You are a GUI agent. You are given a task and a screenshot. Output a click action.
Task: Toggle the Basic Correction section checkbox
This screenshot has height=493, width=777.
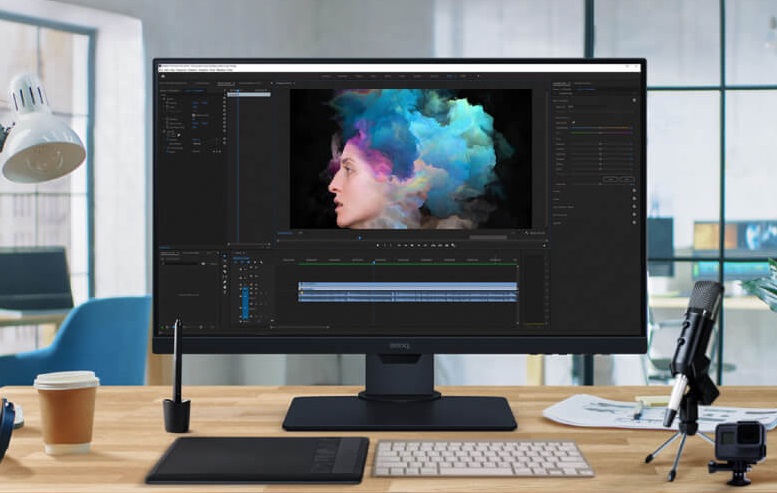(634, 100)
